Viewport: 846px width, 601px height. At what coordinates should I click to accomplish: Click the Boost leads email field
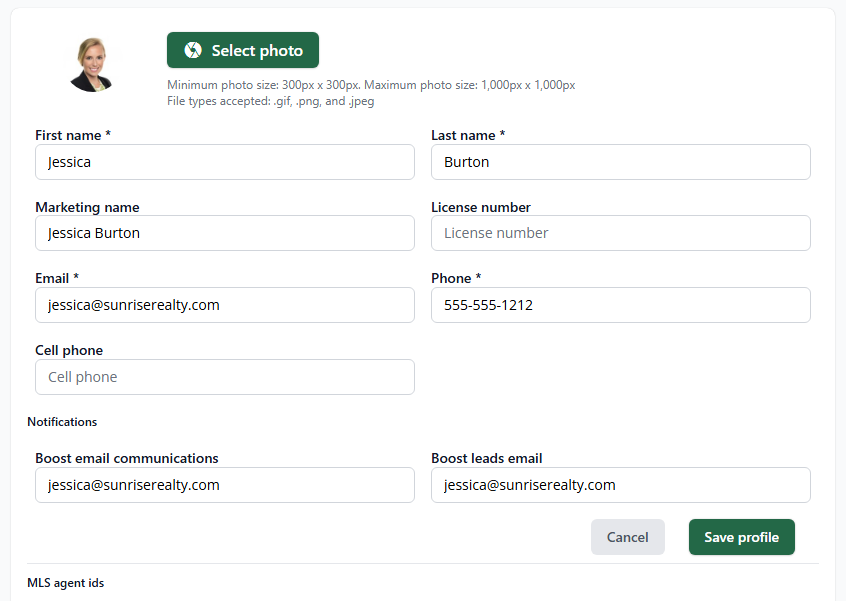pyautogui.click(x=620, y=485)
